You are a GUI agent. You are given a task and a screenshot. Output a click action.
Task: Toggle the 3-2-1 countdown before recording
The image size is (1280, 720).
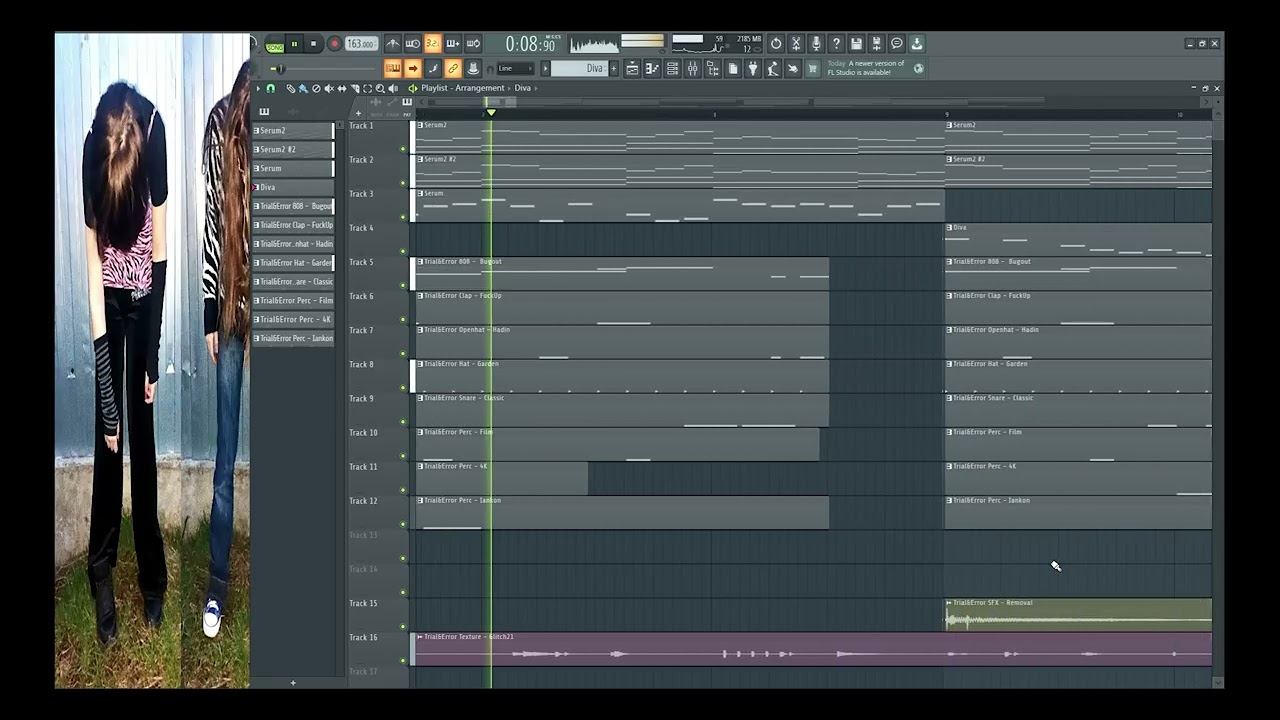[433, 43]
